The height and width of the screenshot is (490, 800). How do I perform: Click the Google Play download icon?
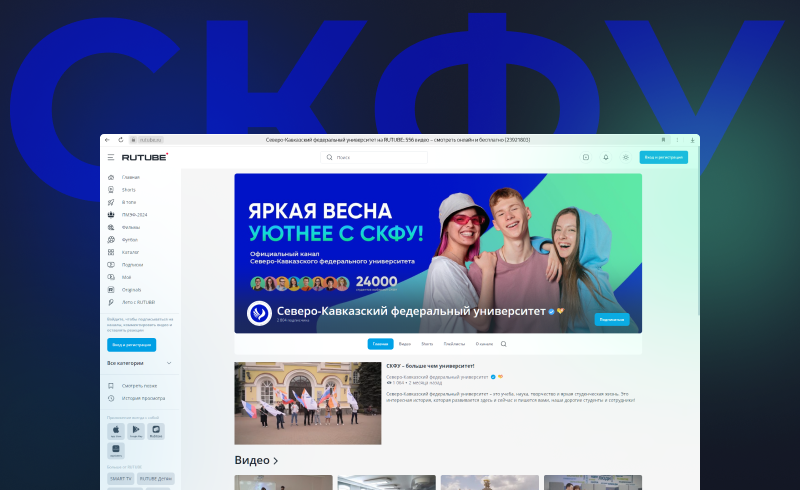136,431
